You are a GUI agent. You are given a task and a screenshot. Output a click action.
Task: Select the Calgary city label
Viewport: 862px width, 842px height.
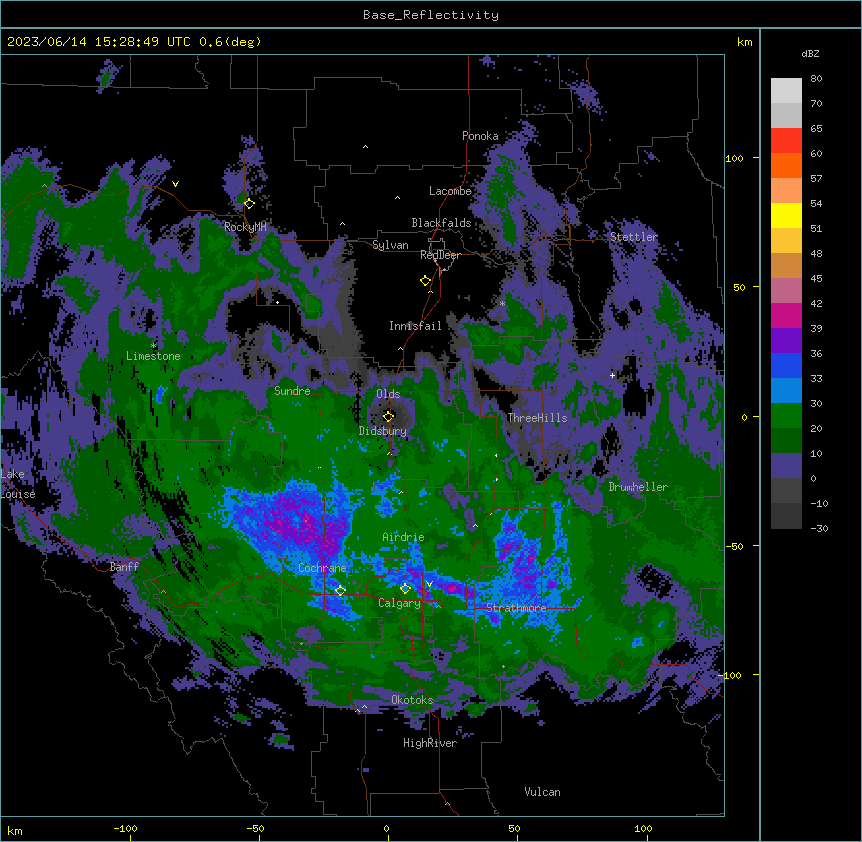tap(399, 603)
